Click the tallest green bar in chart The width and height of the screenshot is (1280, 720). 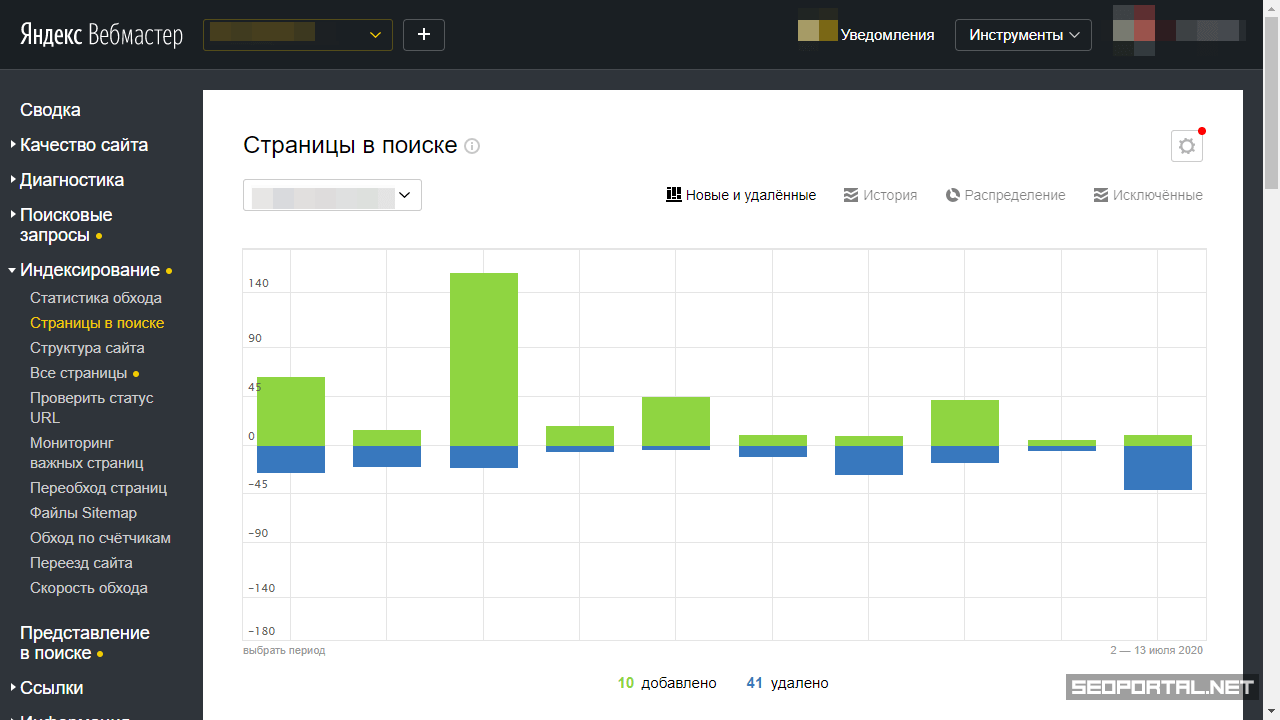coord(483,358)
